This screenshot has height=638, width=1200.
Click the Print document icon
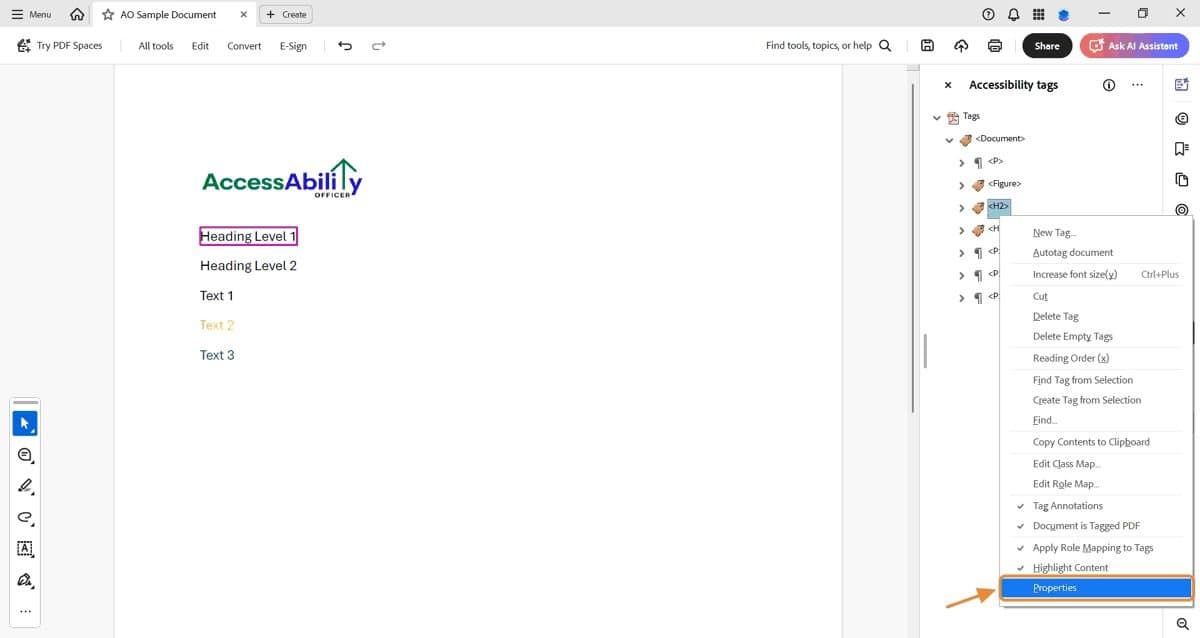tap(994, 45)
